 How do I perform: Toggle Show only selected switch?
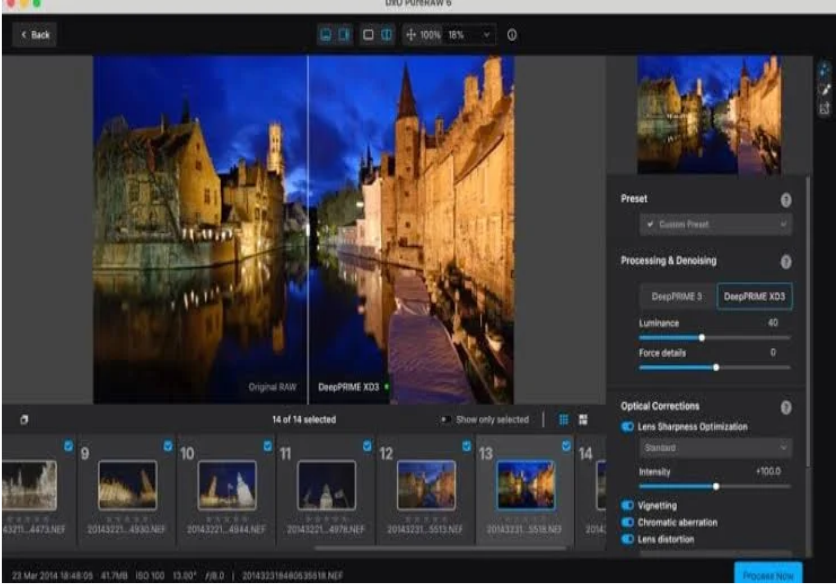pos(445,420)
